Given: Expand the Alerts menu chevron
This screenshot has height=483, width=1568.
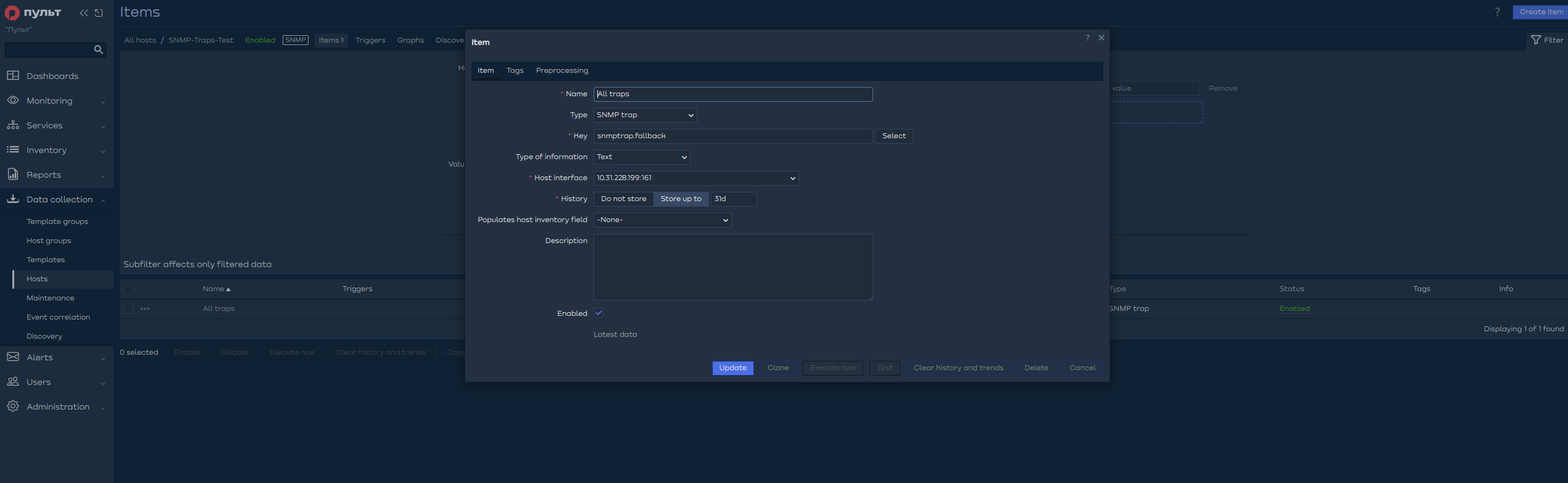Looking at the screenshot, I should click(103, 358).
